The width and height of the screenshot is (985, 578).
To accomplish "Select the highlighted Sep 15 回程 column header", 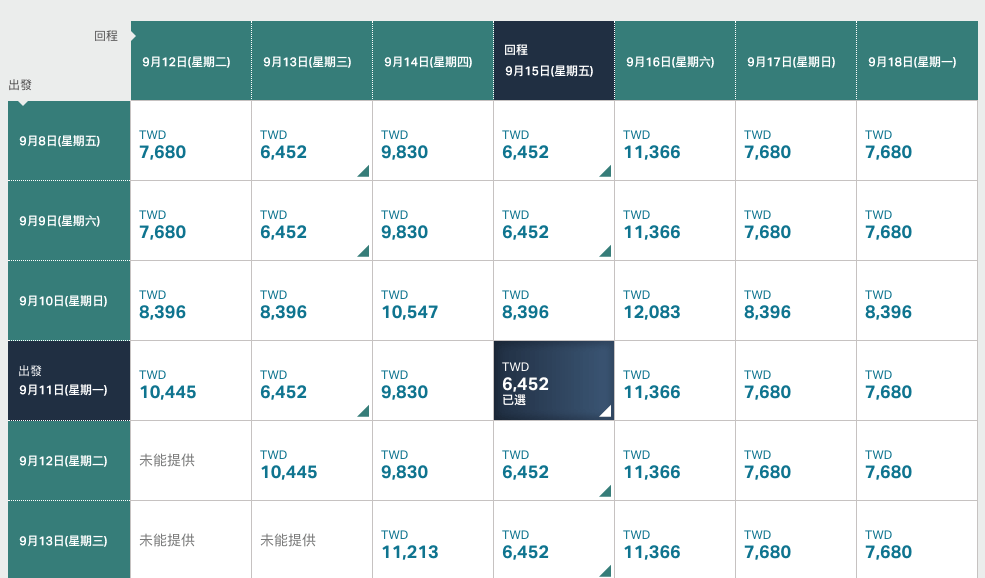I will pyautogui.click(x=553, y=61).
